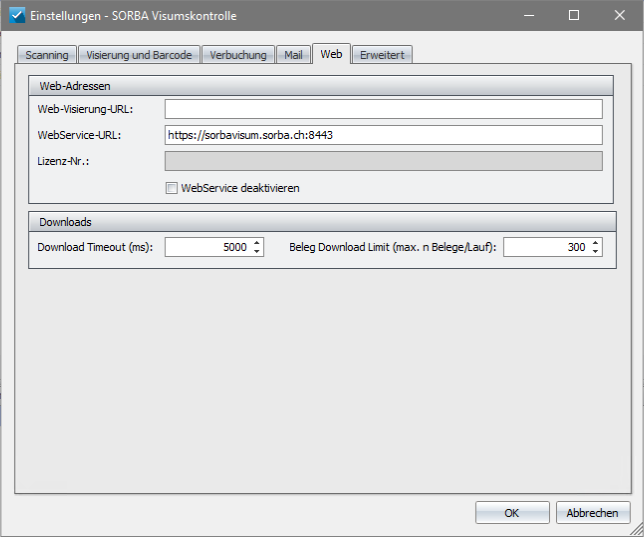Screen dimensions: 644x537
Task: Maximize the Einstellungen window
Action: coord(574,16)
